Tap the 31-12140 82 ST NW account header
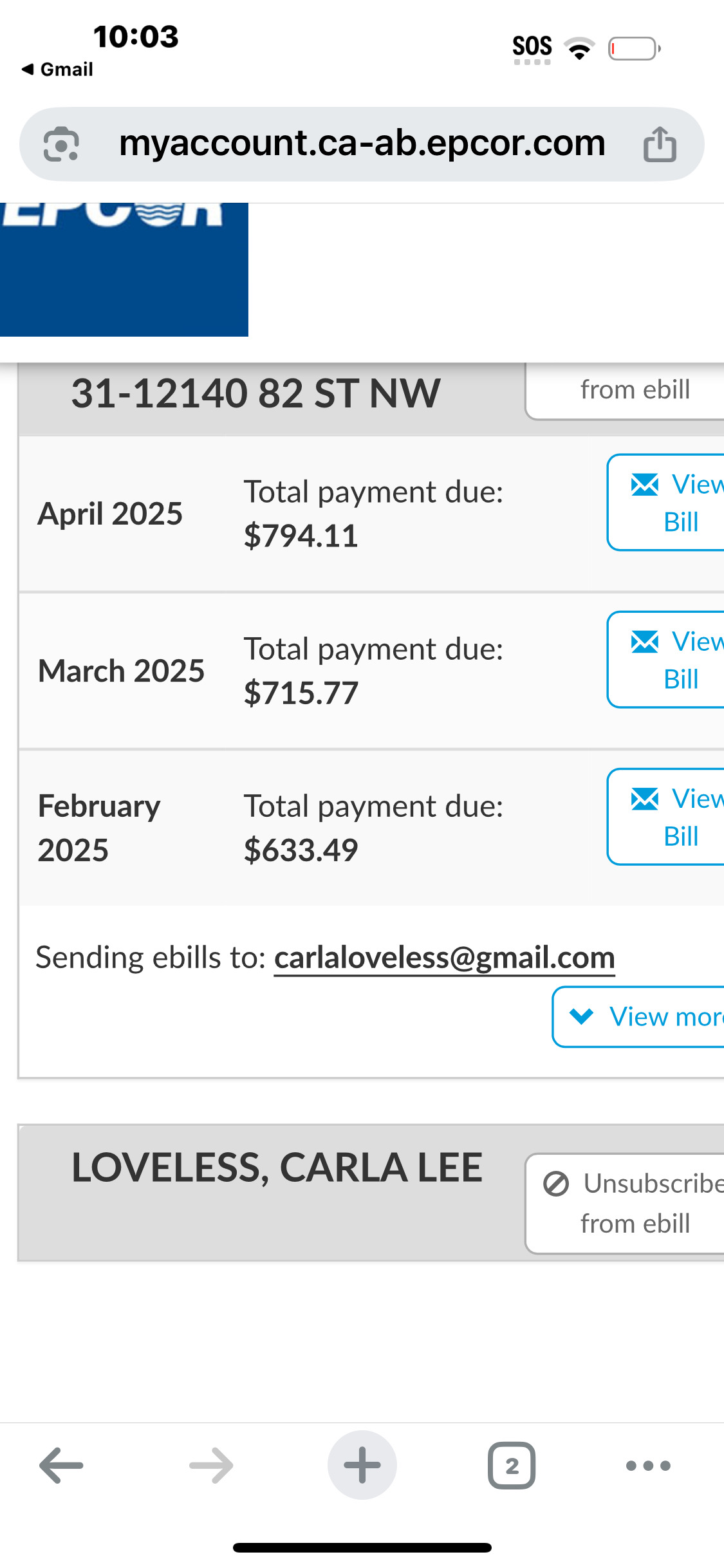Viewport: 724px width, 1568px height. [x=255, y=393]
